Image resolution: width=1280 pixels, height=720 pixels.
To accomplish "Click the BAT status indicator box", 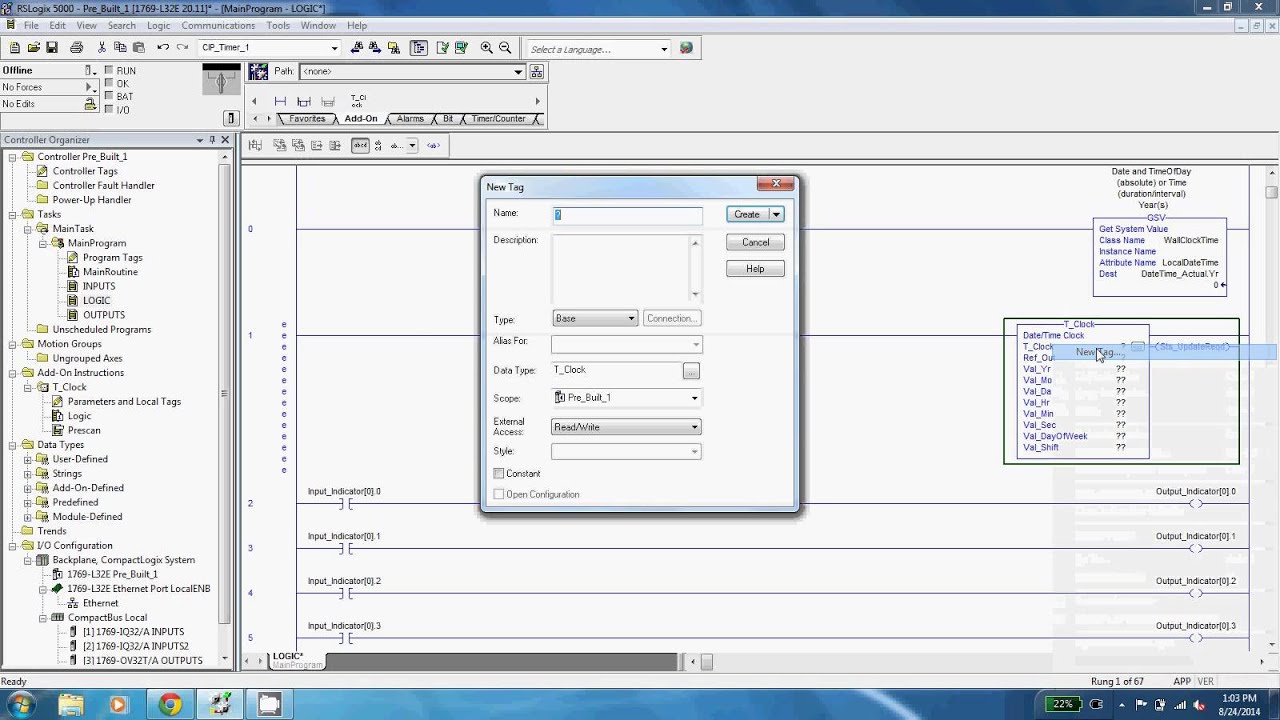I will coord(109,97).
